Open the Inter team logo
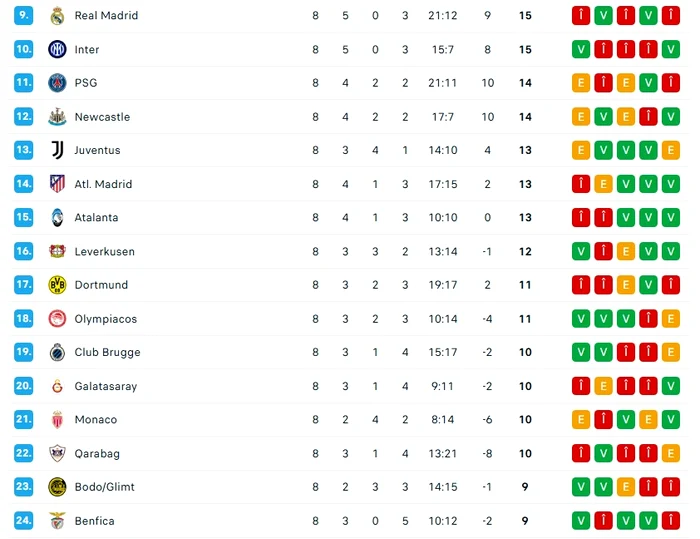Image resolution: width=700 pixels, height=539 pixels. coord(57,49)
